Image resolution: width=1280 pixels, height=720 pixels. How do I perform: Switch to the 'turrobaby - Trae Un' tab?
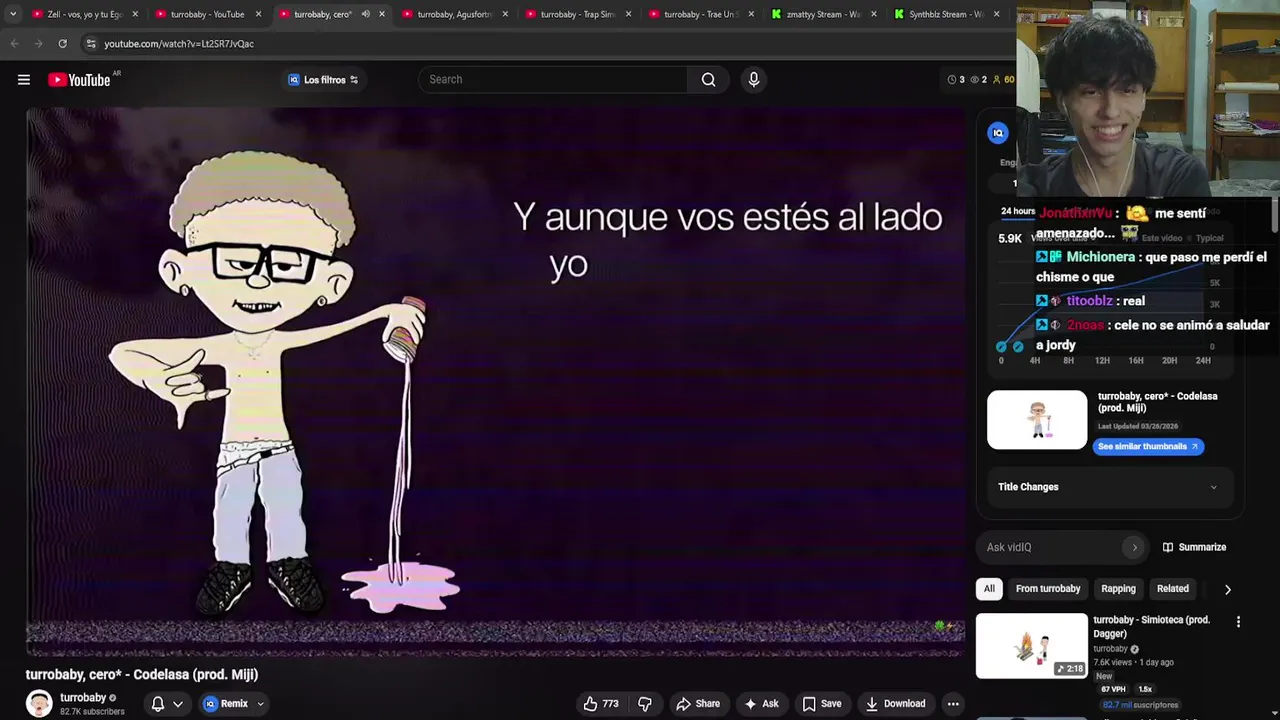pos(701,14)
